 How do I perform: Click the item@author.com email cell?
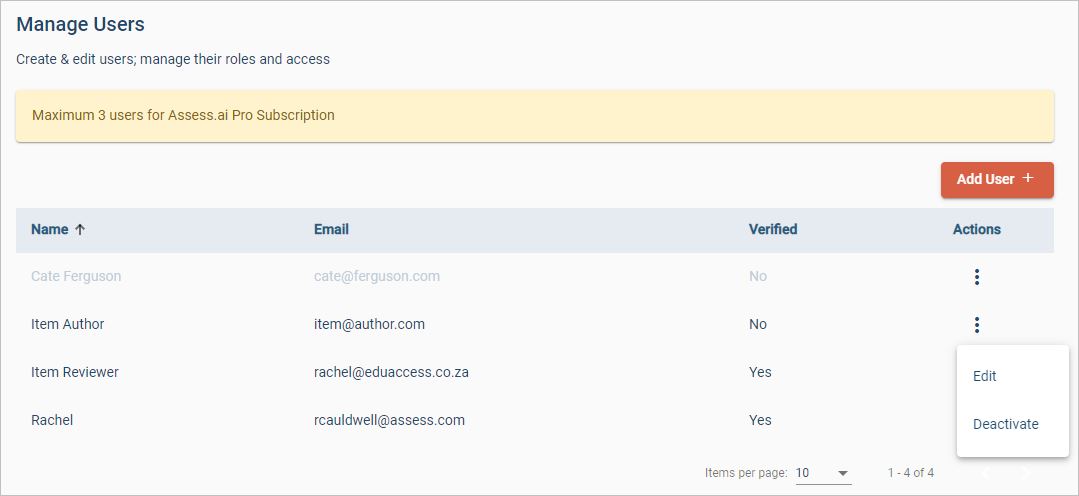click(x=369, y=324)
